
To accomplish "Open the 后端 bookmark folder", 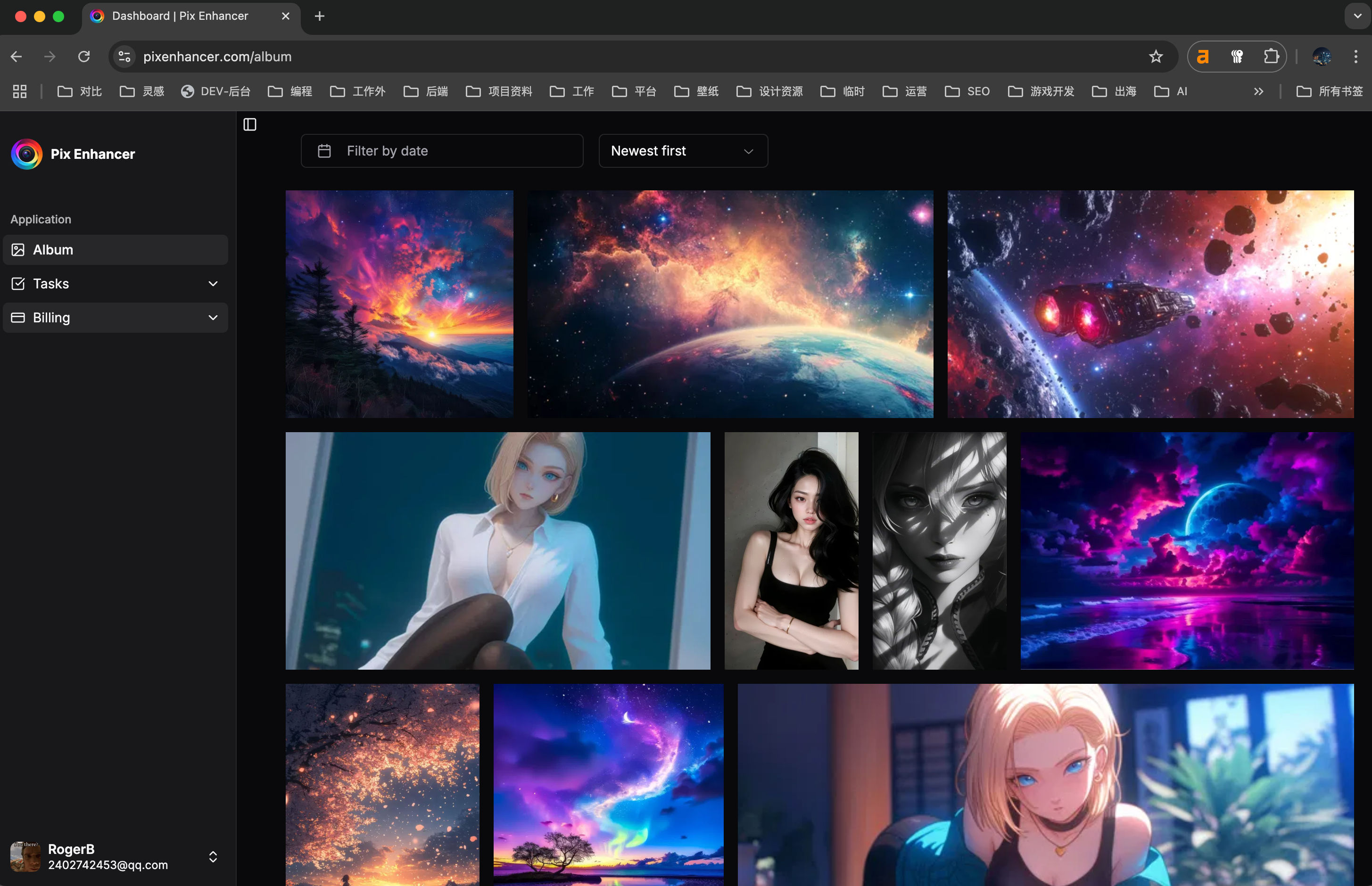I will 426,91.
